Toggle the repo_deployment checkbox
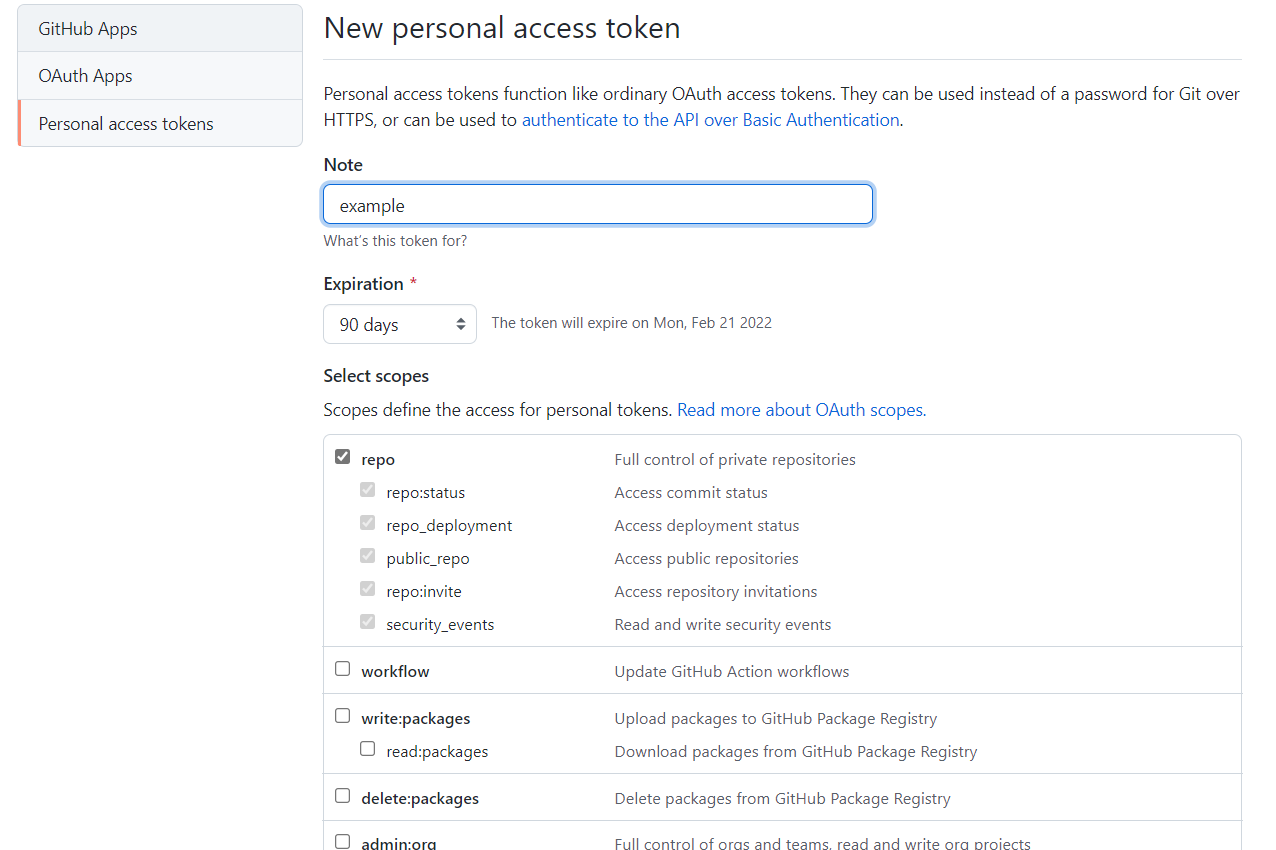This screenshot has height=850, width=1276. (368, 523)
